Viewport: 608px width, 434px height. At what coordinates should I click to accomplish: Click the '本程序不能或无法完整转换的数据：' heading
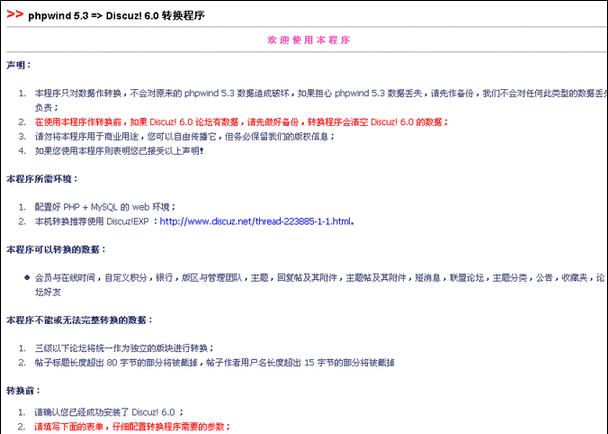click(80, 320)
